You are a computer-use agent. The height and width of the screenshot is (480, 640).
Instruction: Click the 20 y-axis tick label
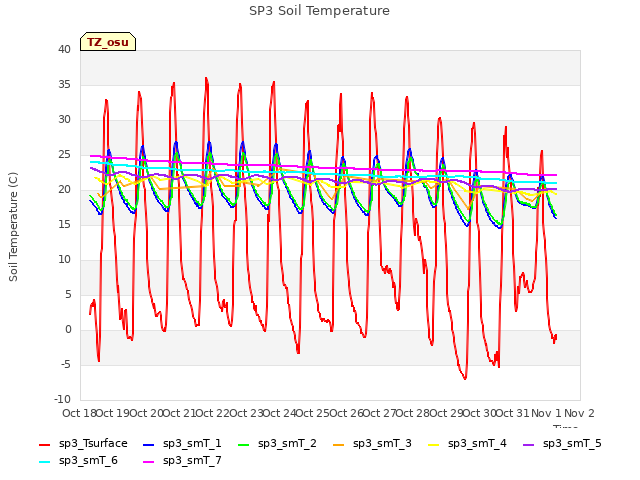[x=64, y=190]
